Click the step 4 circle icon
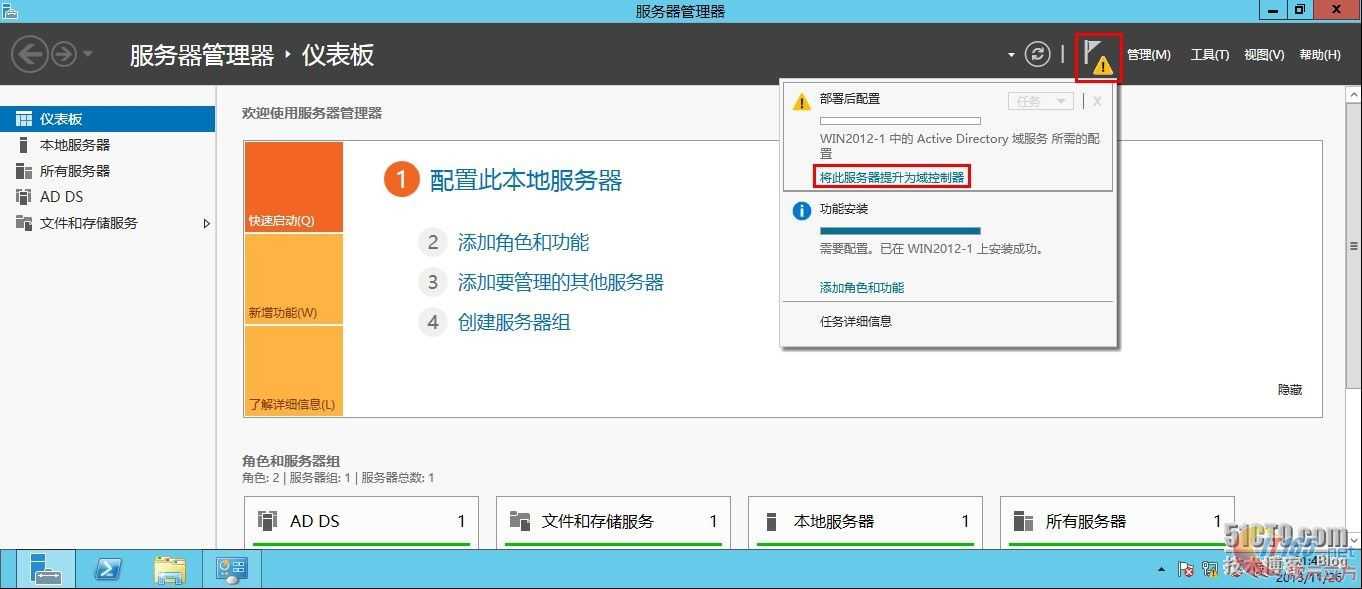 432,322
